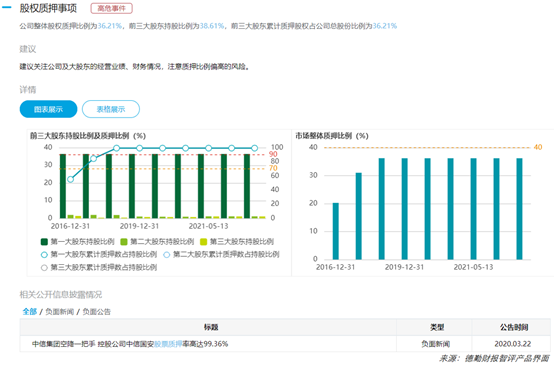Toggle 第一大股东累计质押数占持股比例 legend marker
This screenshot has height=365, width=554.
coord(44,254)
